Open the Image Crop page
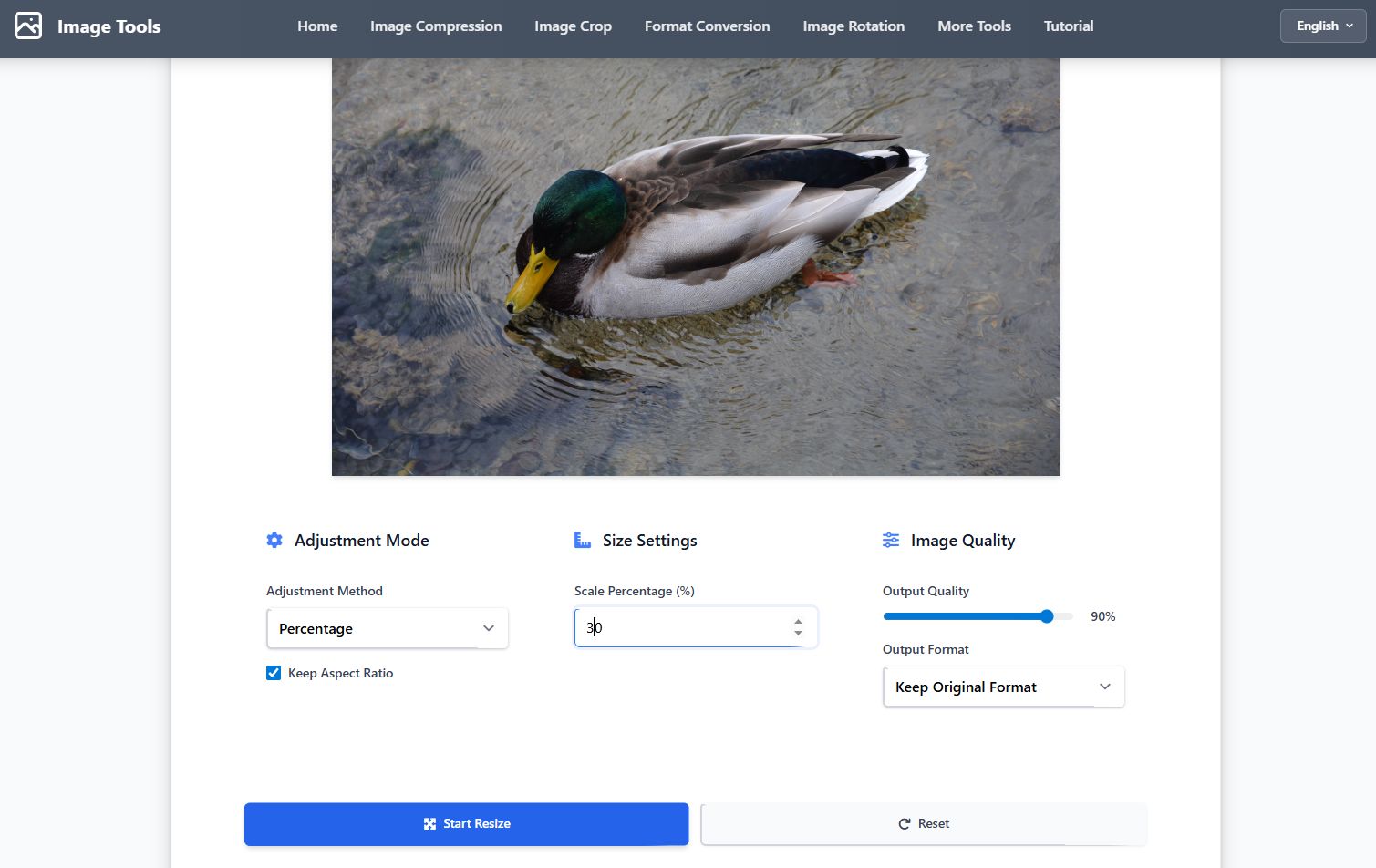This screenshot has height=868, width=1376. (573, 26)
